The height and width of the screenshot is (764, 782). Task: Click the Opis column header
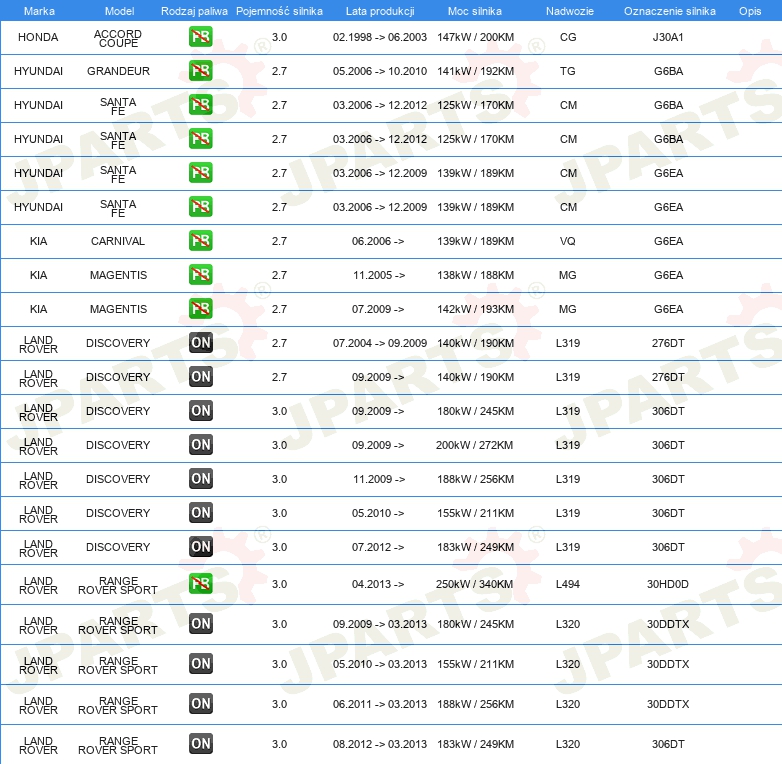click(x=750, y=11)
